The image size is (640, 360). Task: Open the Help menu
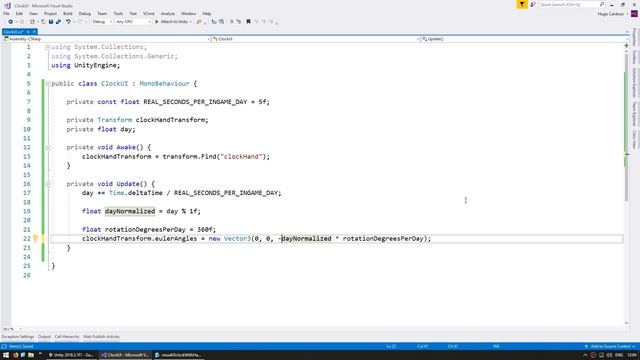click(x=207, y=14)
